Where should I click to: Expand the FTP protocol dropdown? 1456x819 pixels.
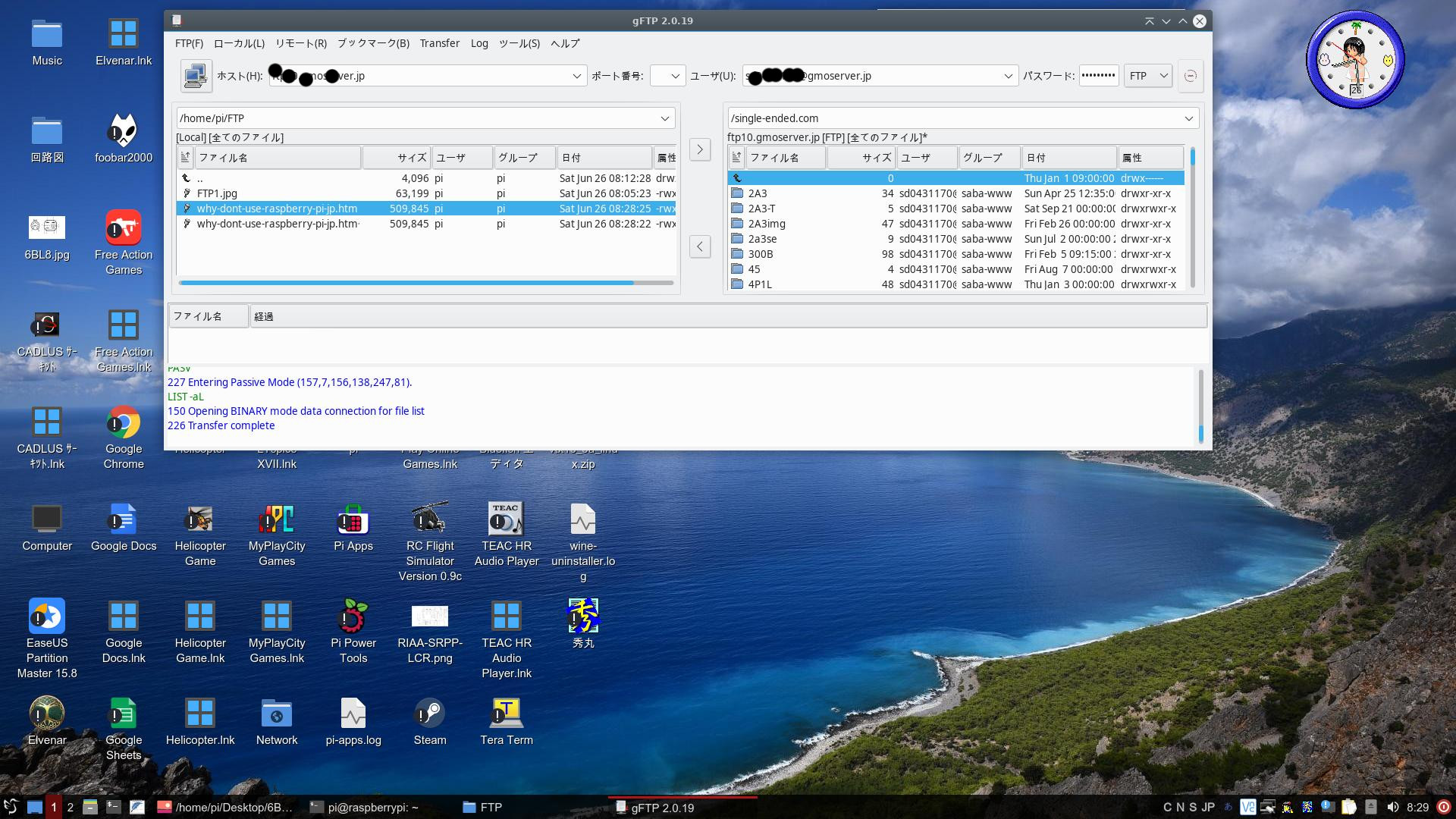(1163, 76)
